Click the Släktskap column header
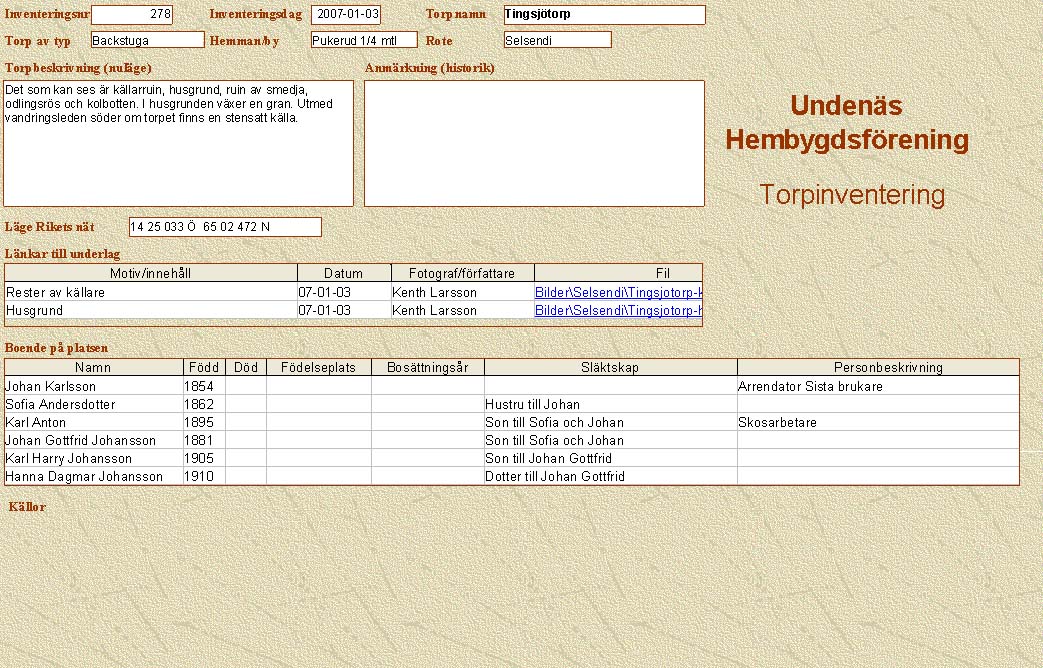 610,368
